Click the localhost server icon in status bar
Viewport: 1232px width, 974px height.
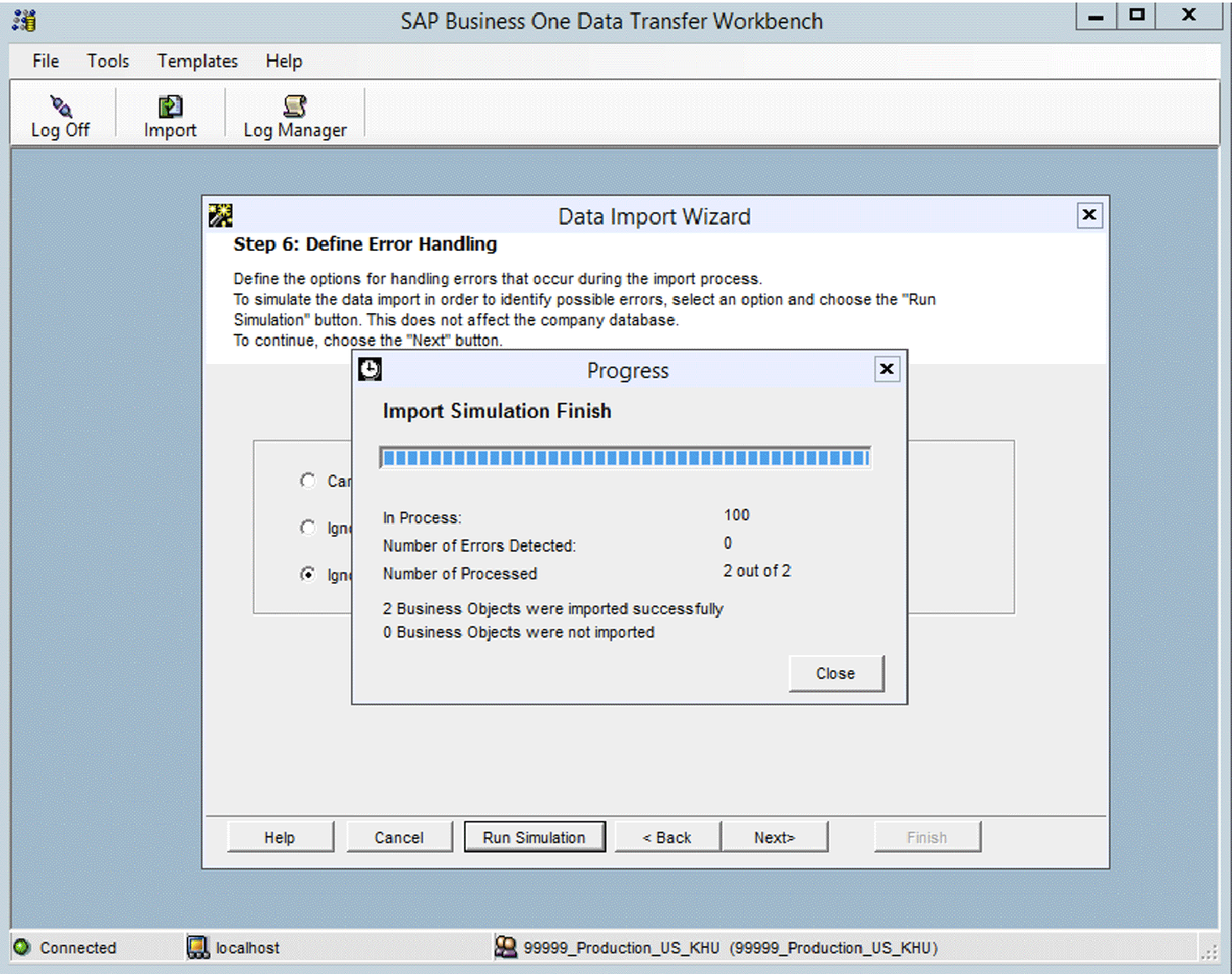[198, 947]
